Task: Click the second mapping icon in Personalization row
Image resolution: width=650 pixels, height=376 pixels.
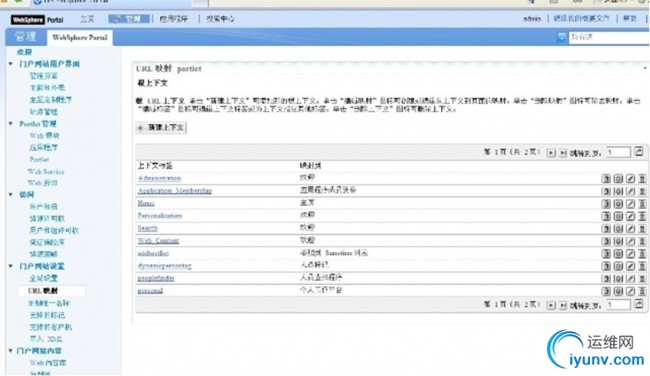Action: tap(618, 216)
